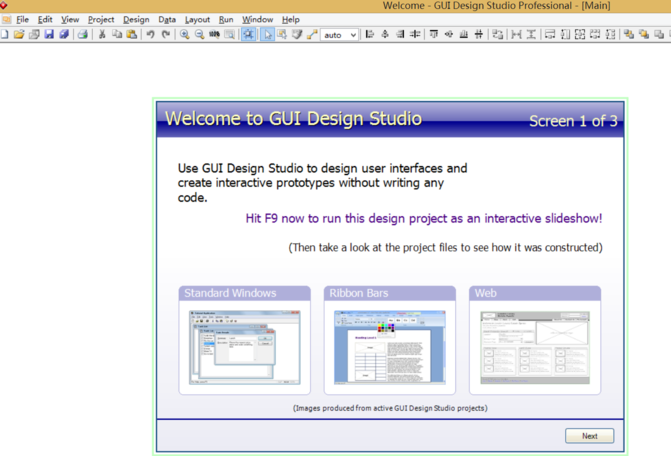
Task: Click the Web preview thumbnail
Action: tap(535, 347)
